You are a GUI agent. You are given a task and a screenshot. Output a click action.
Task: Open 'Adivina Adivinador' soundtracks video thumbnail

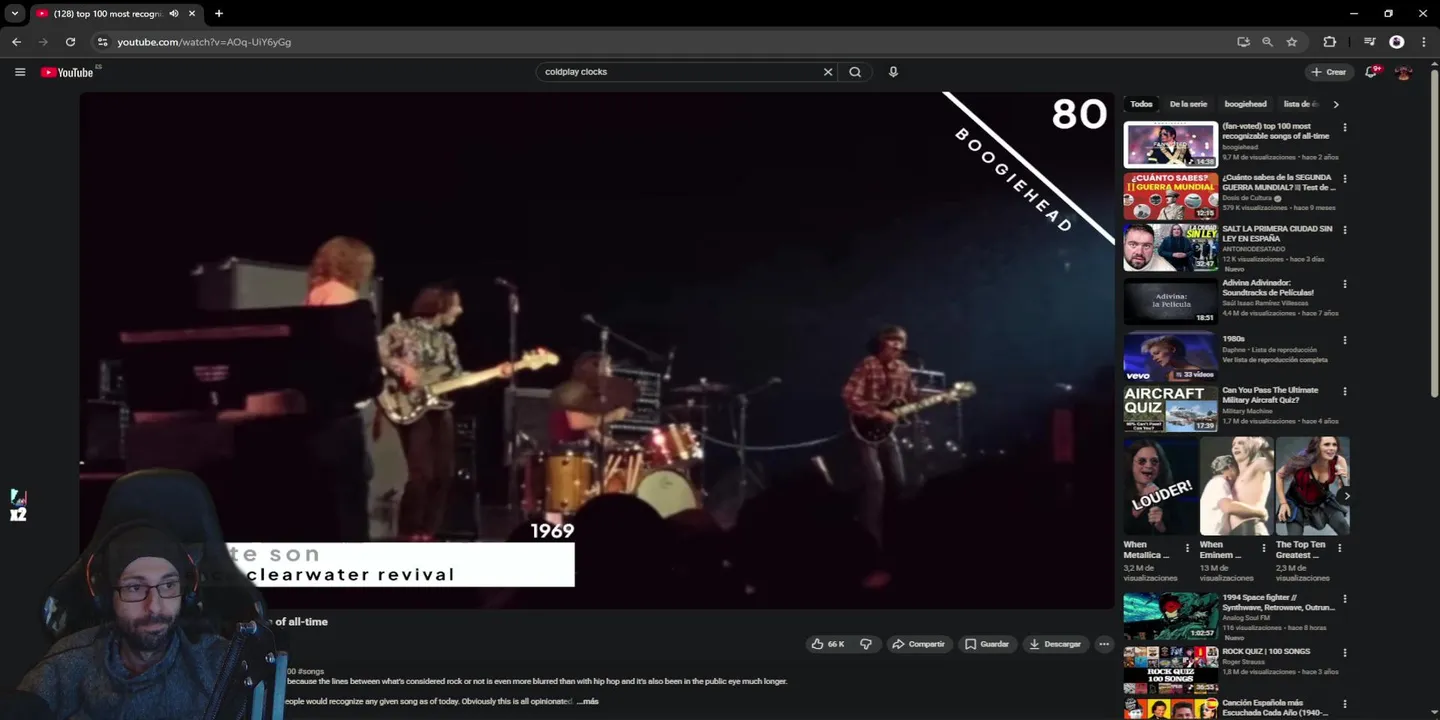pyautogui.click(x=1171, y=301)
